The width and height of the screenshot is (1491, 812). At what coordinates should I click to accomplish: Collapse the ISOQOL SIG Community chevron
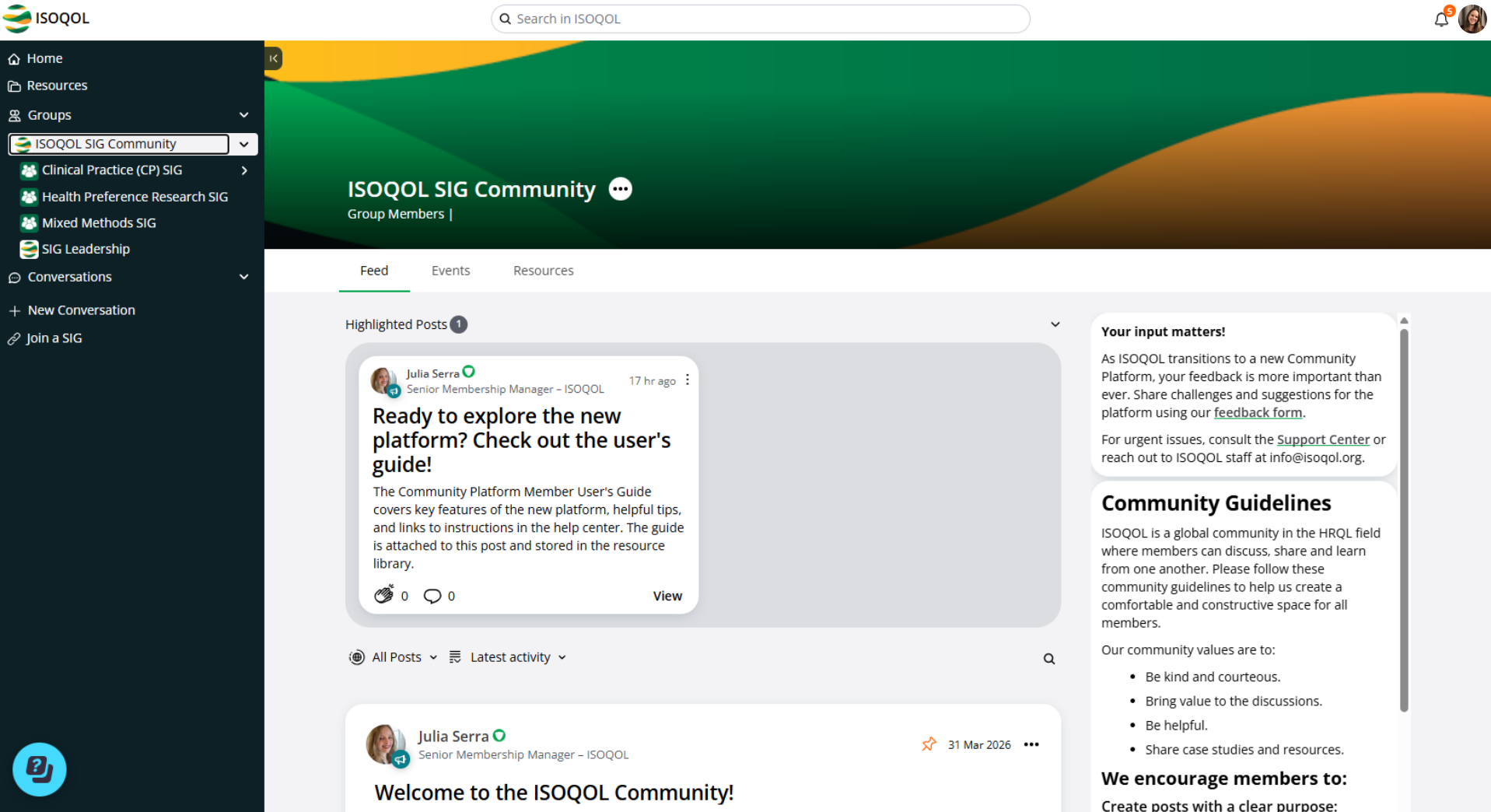click(x=244, y=144)
